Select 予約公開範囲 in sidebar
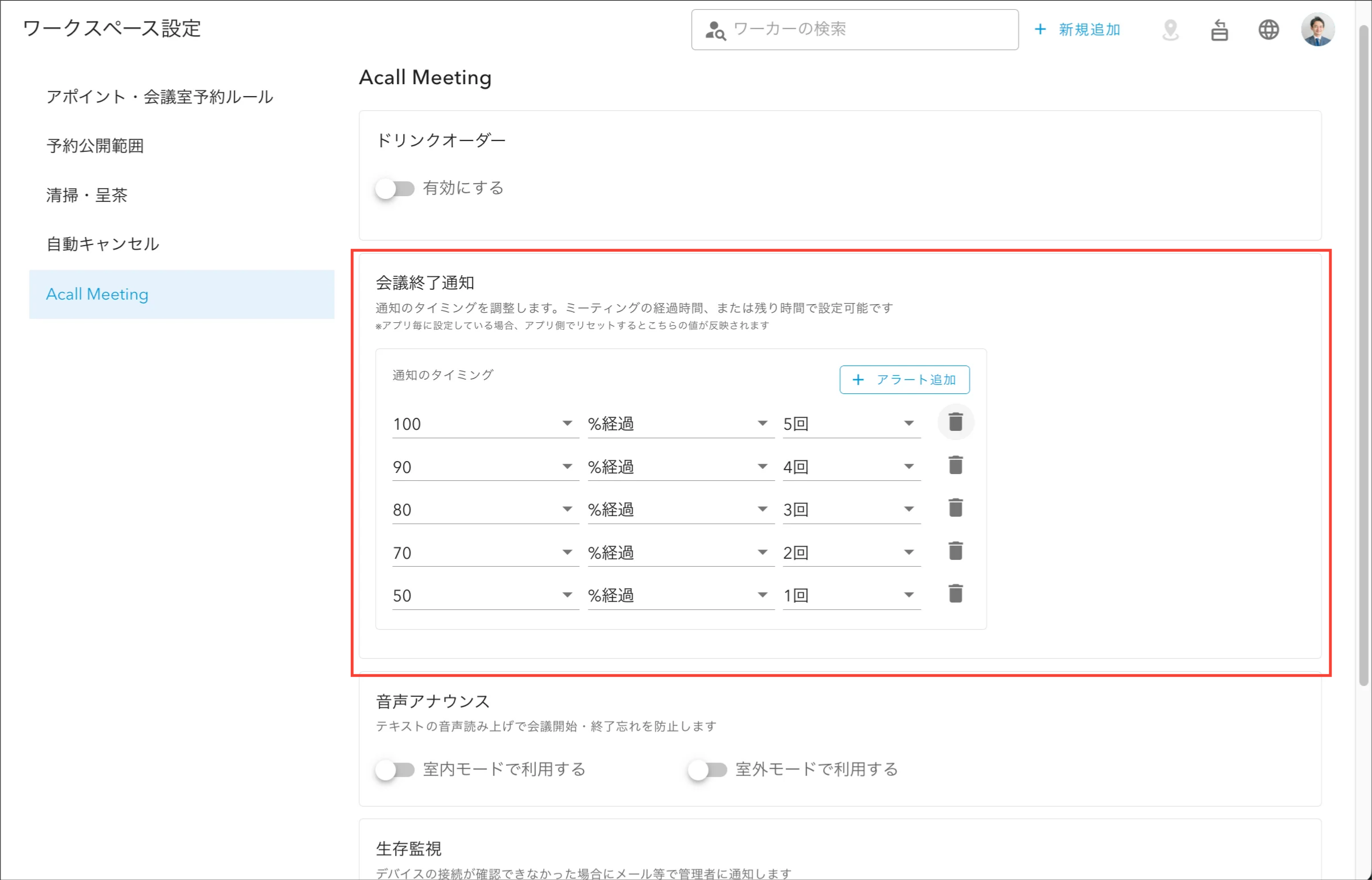 [x=182, y=146]
